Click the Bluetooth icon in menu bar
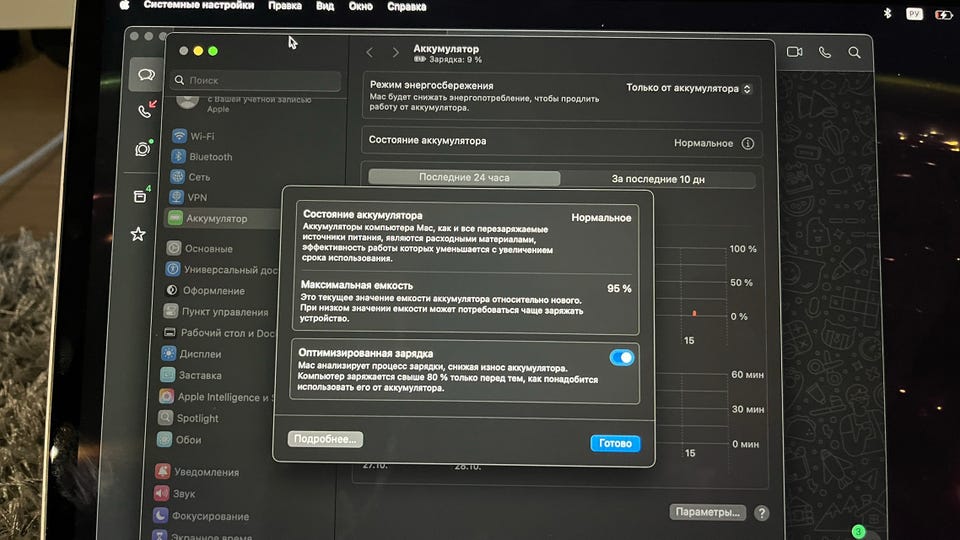 click(887, 12)
